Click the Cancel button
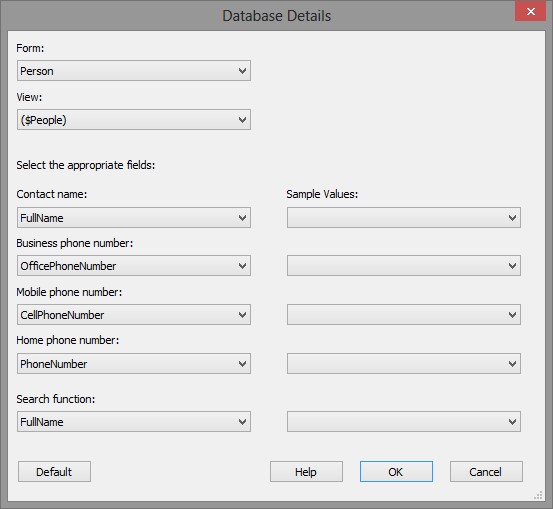This screenshot has height=509, width=553. pyautogui.click(x=486, y=472)
